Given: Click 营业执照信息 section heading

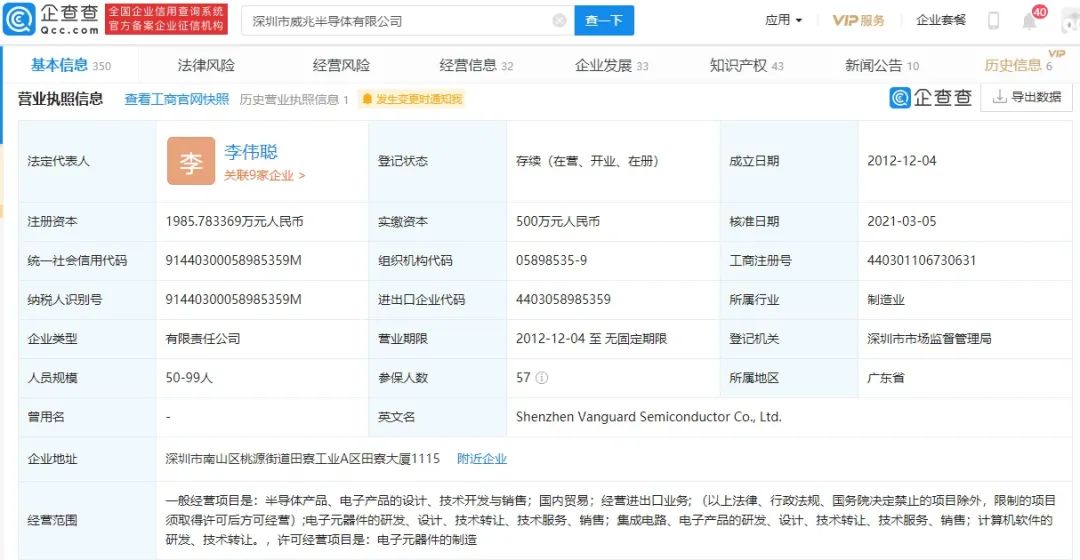Looking at the screenshot, I should coord(61,99).
